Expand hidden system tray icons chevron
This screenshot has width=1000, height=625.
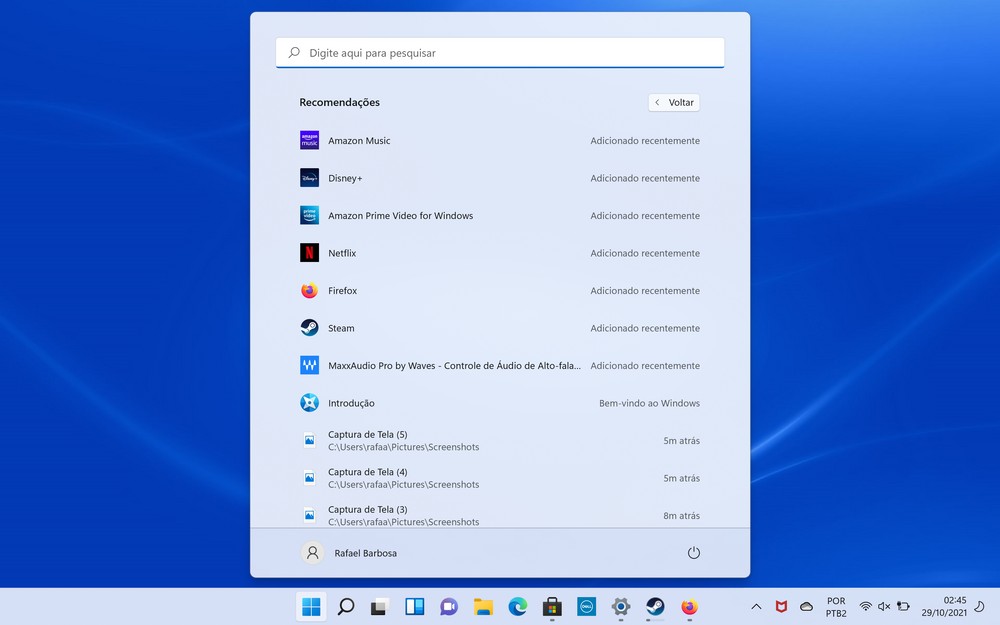[x=756, y=606]
